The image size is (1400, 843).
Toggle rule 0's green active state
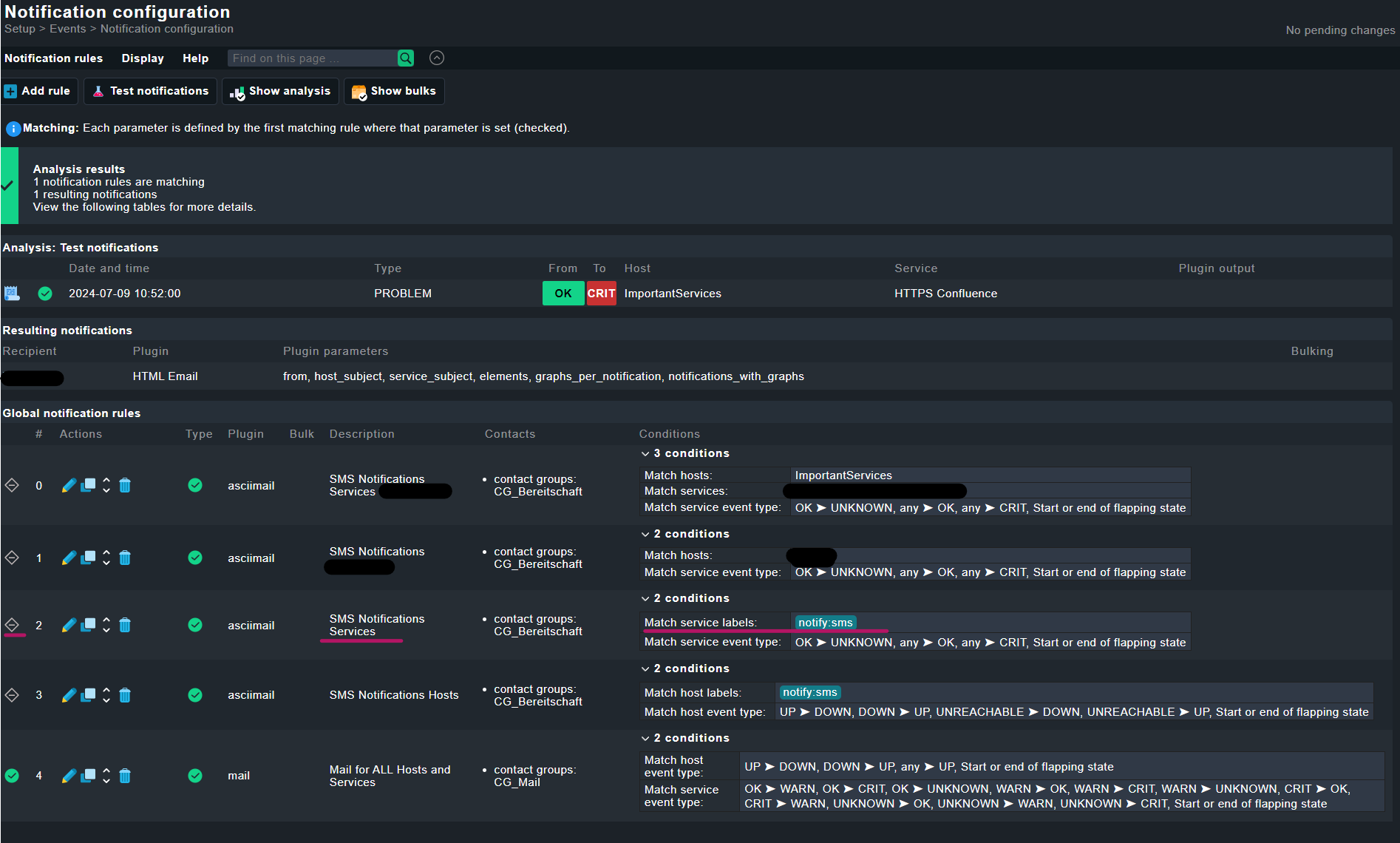tap(195, 485)
